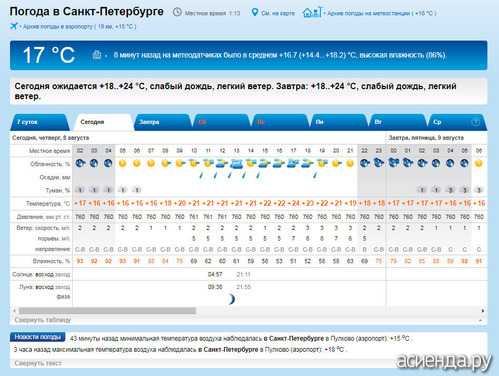Open Архив погоды на метеостанции link
499x376 pixels.
point(381,13)
